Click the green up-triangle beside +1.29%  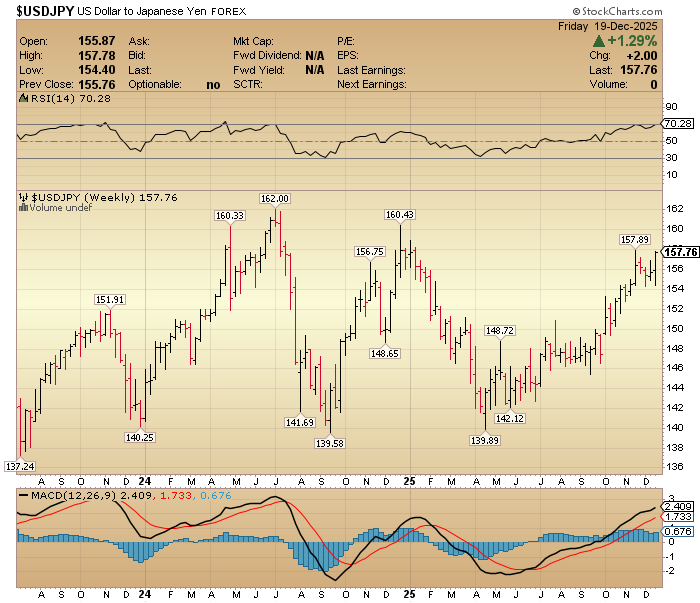click(599, 41)
